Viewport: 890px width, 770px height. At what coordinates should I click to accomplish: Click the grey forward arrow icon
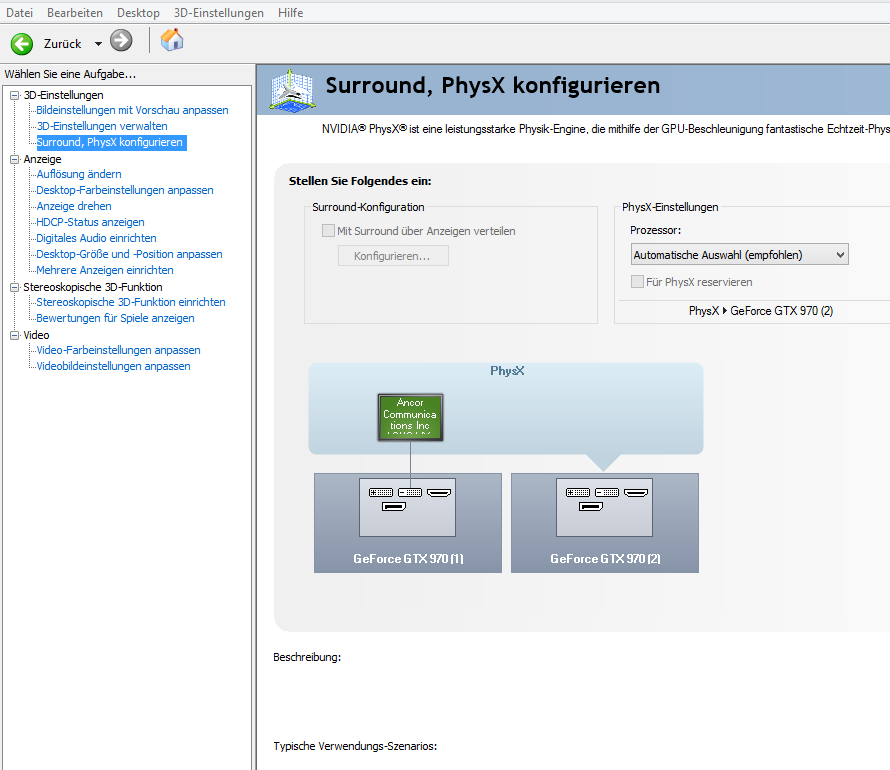pyautogui.click(x=121, y=41)
